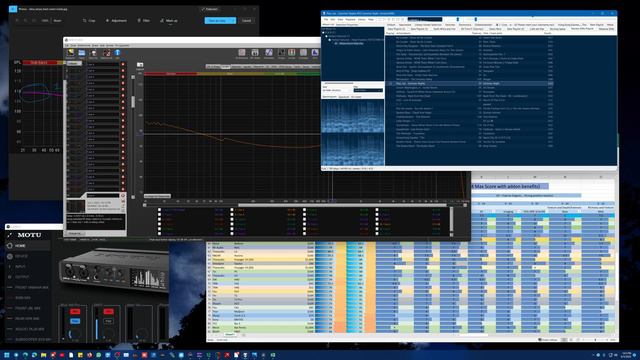Click Cancel button in Photos editor
This screenshot has width=640, height=360.
247,20
